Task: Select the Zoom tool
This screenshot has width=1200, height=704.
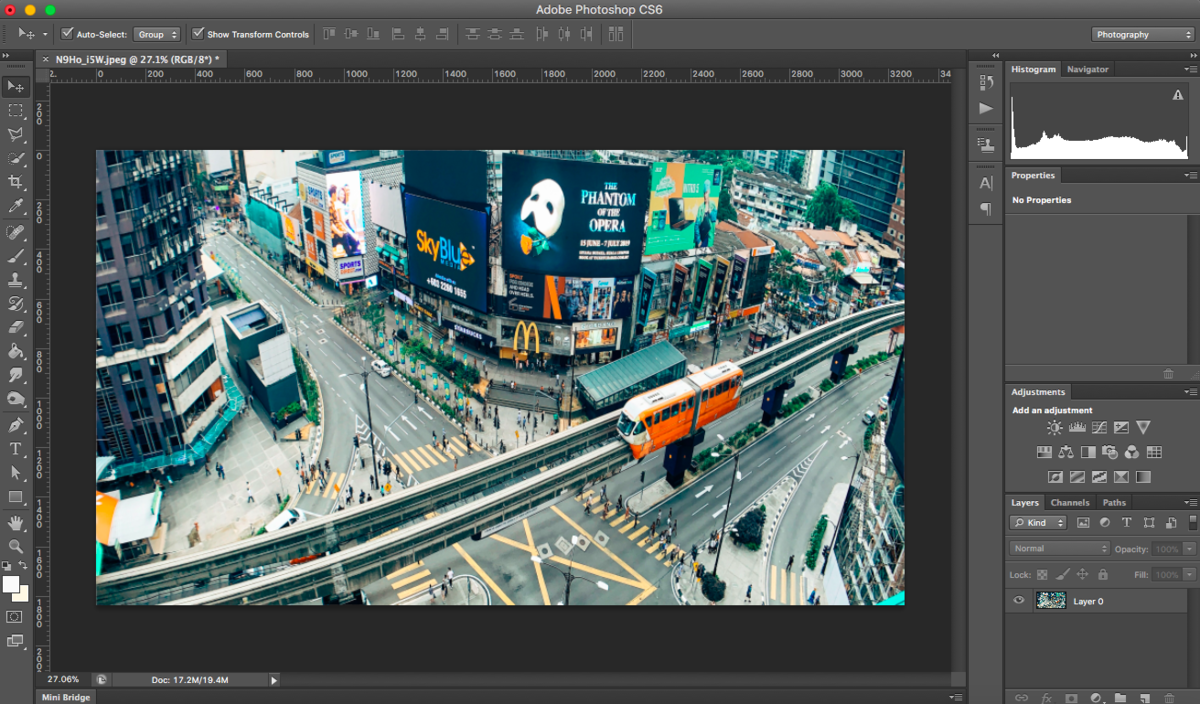Action: [15, 543]
